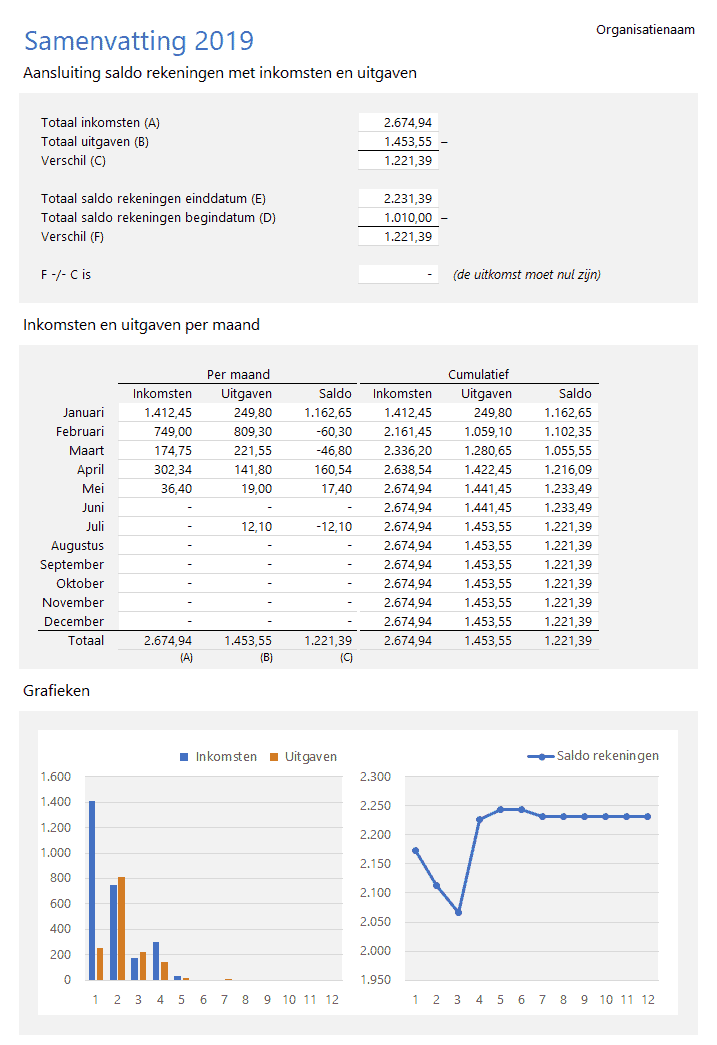
Task: Click the lowest line chart point at month 3
Action: pos(458,912)
